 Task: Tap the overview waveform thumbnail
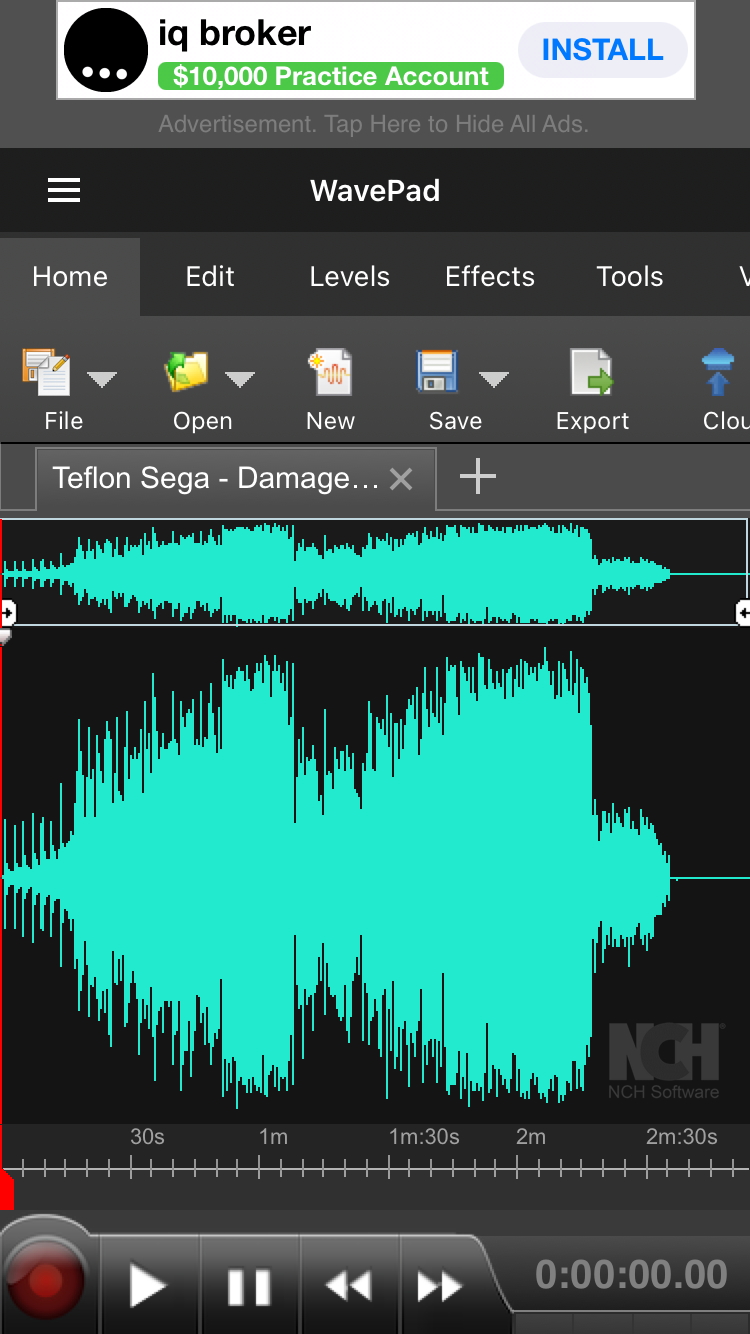375,572
